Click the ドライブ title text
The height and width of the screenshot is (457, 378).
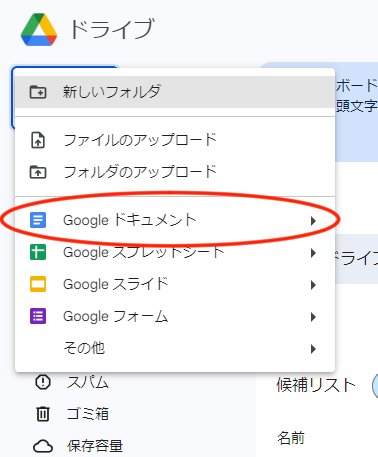[x=112, y=29]
